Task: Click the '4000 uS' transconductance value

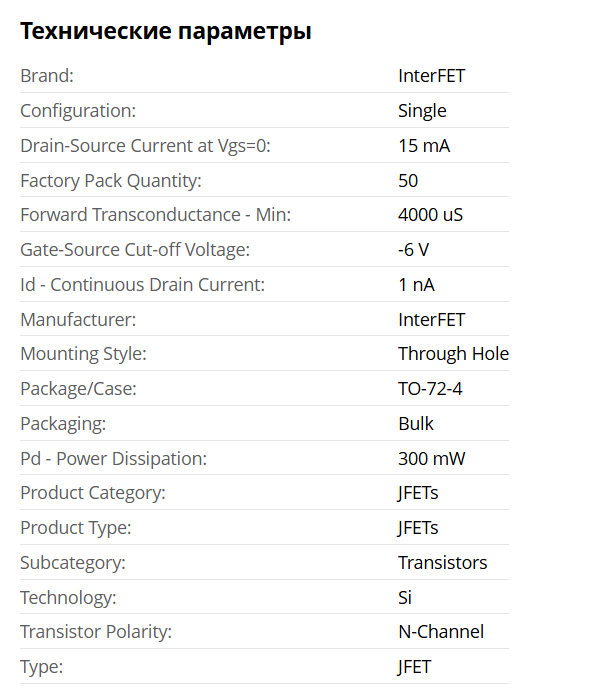Action: click(x=430, y=214)
